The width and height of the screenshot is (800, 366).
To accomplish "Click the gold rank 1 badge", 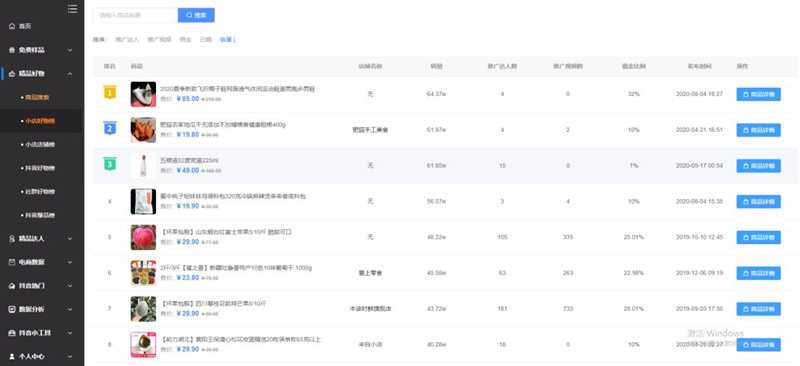I will coord(110,92).
